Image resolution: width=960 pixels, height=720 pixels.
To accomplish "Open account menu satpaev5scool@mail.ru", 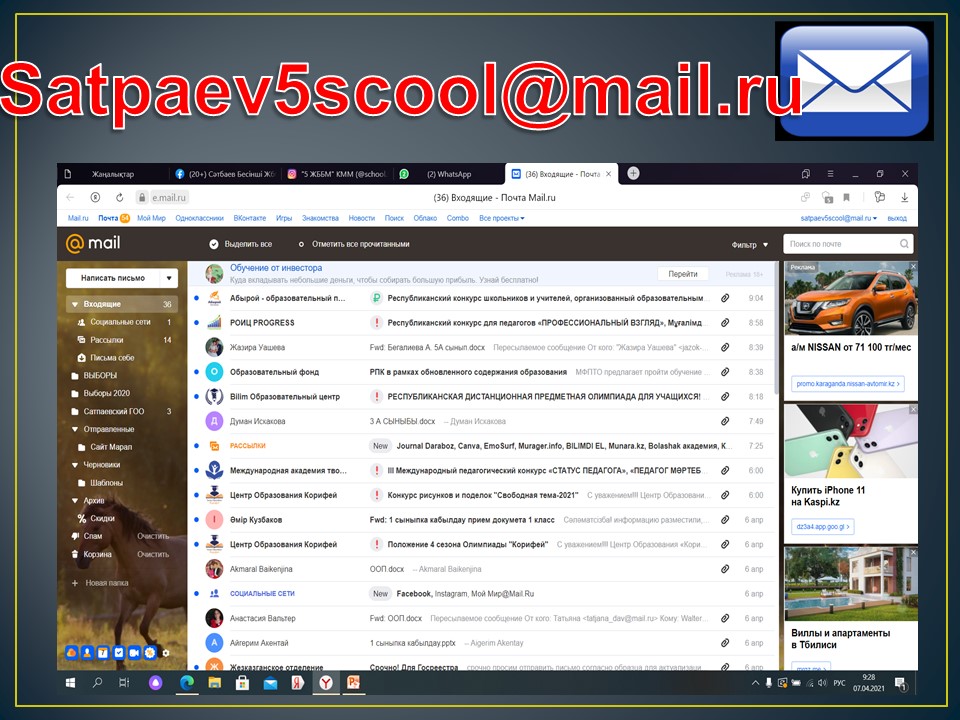I will (x=839, y=218).
